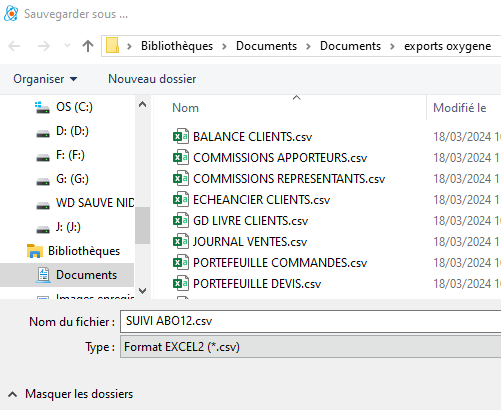Viewport: 501px width, 410px height.
Task: Click the forward navigation arrow
Action: pyautogui.click(x=44, y=46)
